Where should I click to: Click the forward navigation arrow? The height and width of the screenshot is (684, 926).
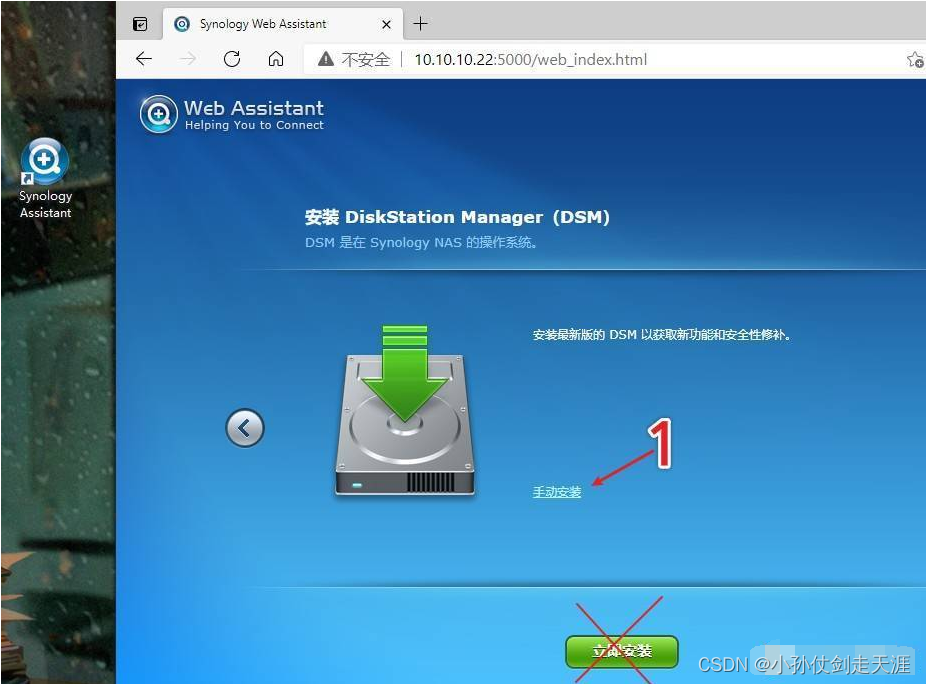coord(187,59)
